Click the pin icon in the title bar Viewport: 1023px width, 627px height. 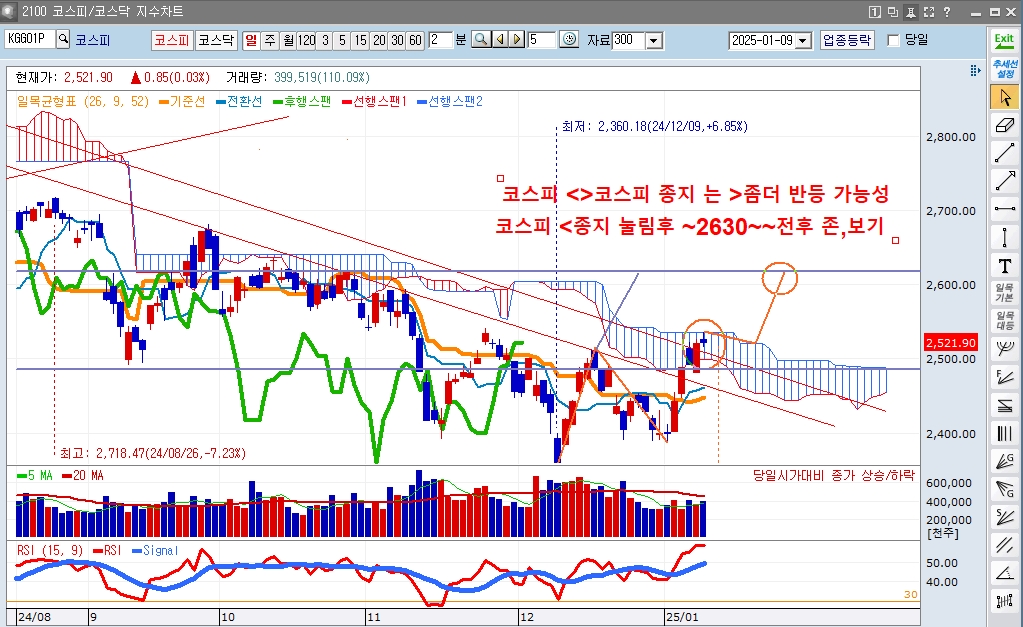point(911,12)
